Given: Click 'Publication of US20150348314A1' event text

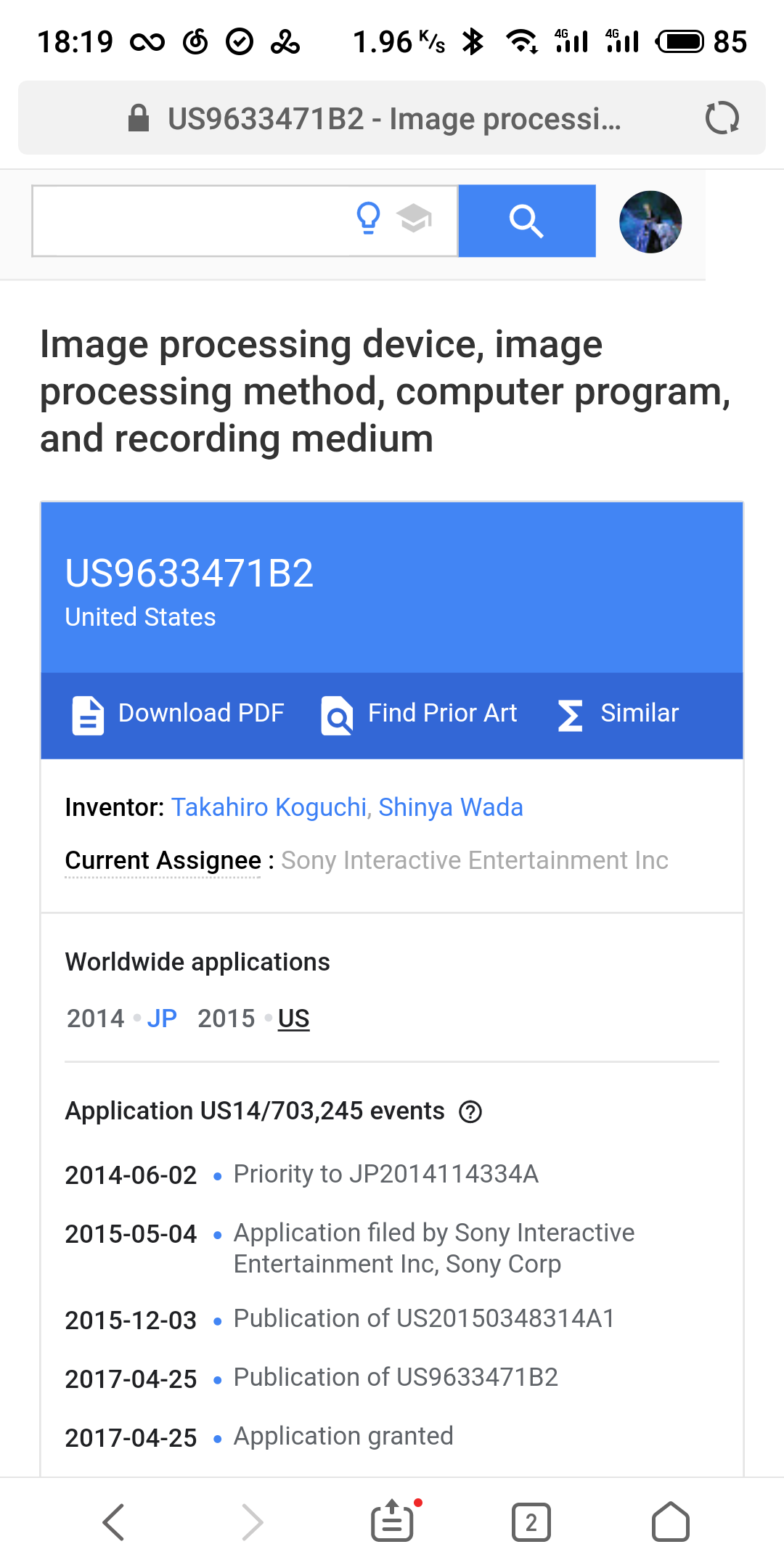Looking at the screenshot, I should (424, 1318).
